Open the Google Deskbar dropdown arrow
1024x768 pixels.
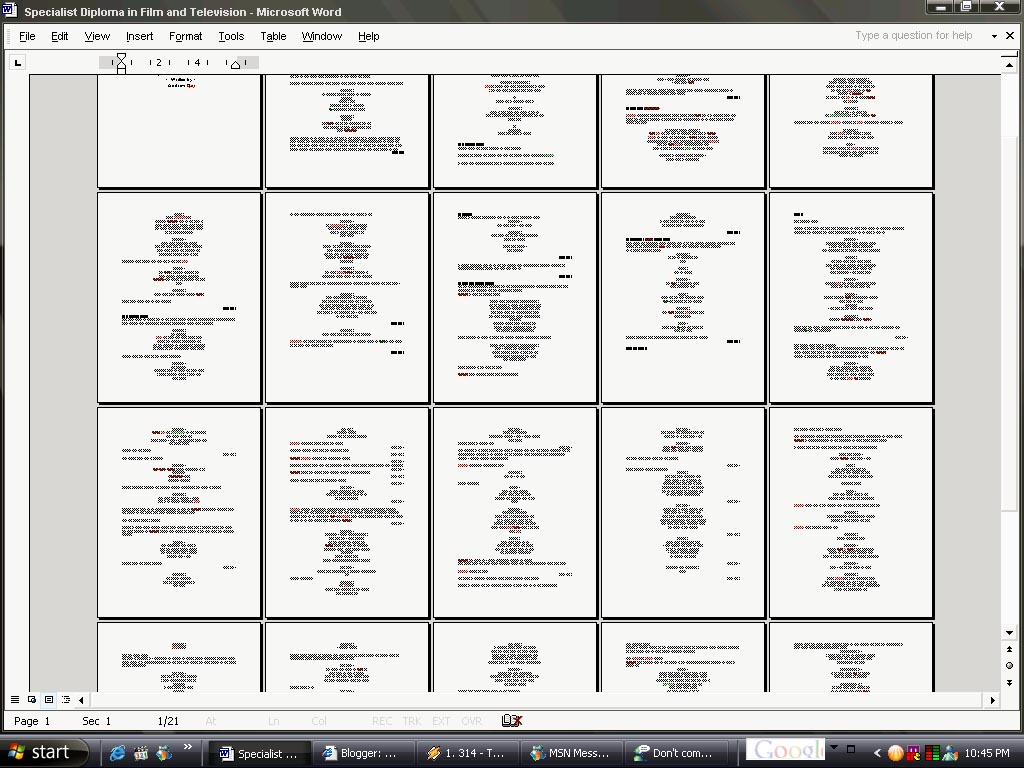833,748
